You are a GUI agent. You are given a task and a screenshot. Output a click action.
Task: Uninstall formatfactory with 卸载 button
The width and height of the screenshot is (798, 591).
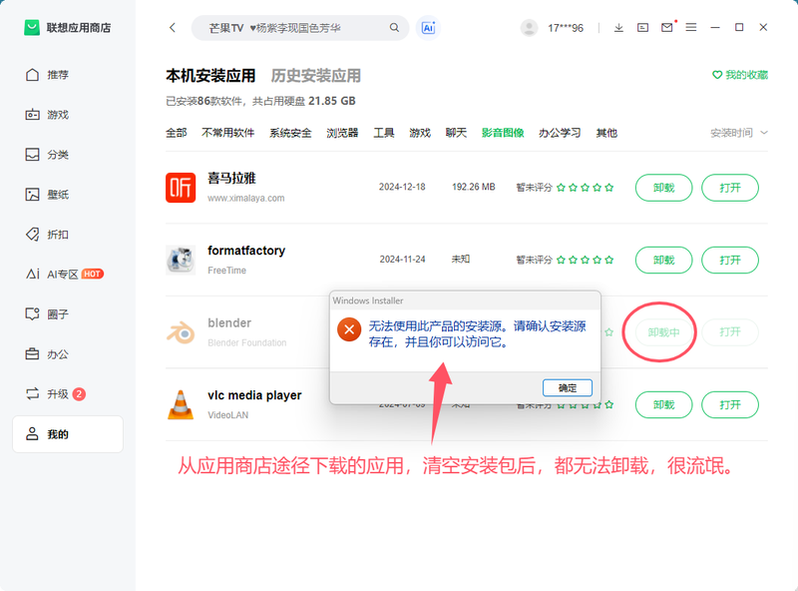(664, 260)
